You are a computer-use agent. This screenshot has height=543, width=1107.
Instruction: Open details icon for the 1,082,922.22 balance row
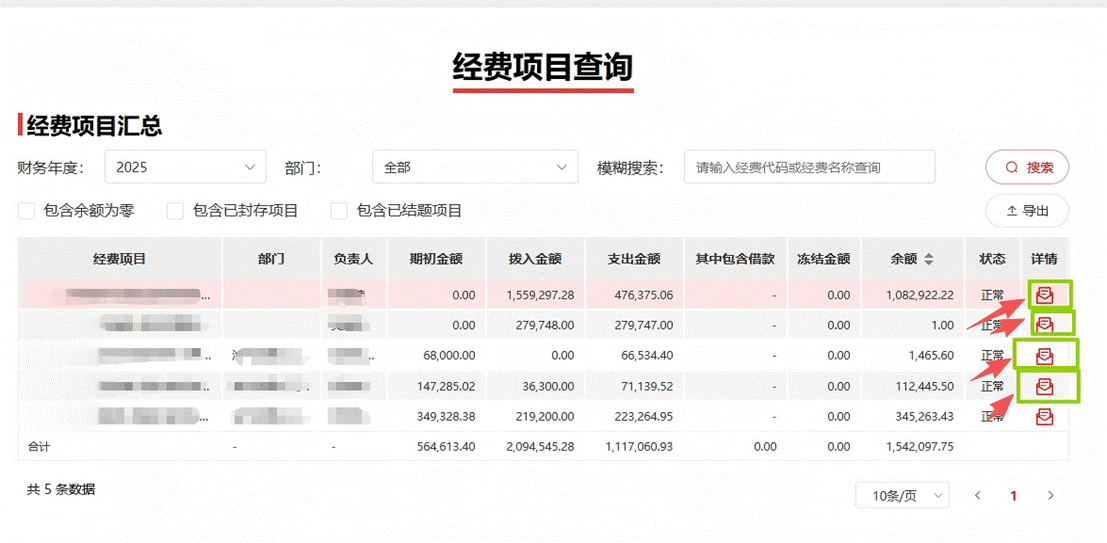1045,294
